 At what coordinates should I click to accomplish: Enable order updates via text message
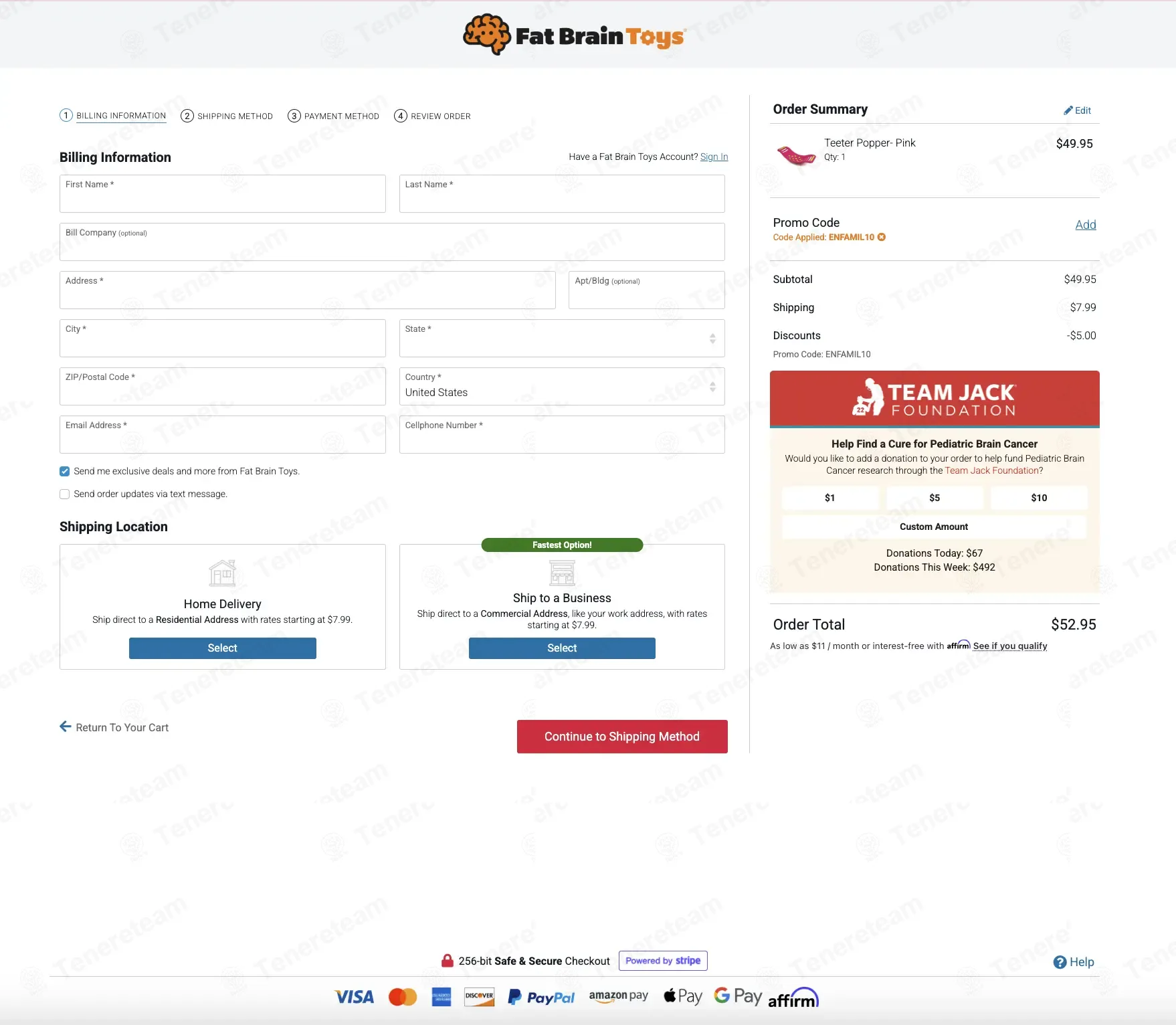point(65,494)
